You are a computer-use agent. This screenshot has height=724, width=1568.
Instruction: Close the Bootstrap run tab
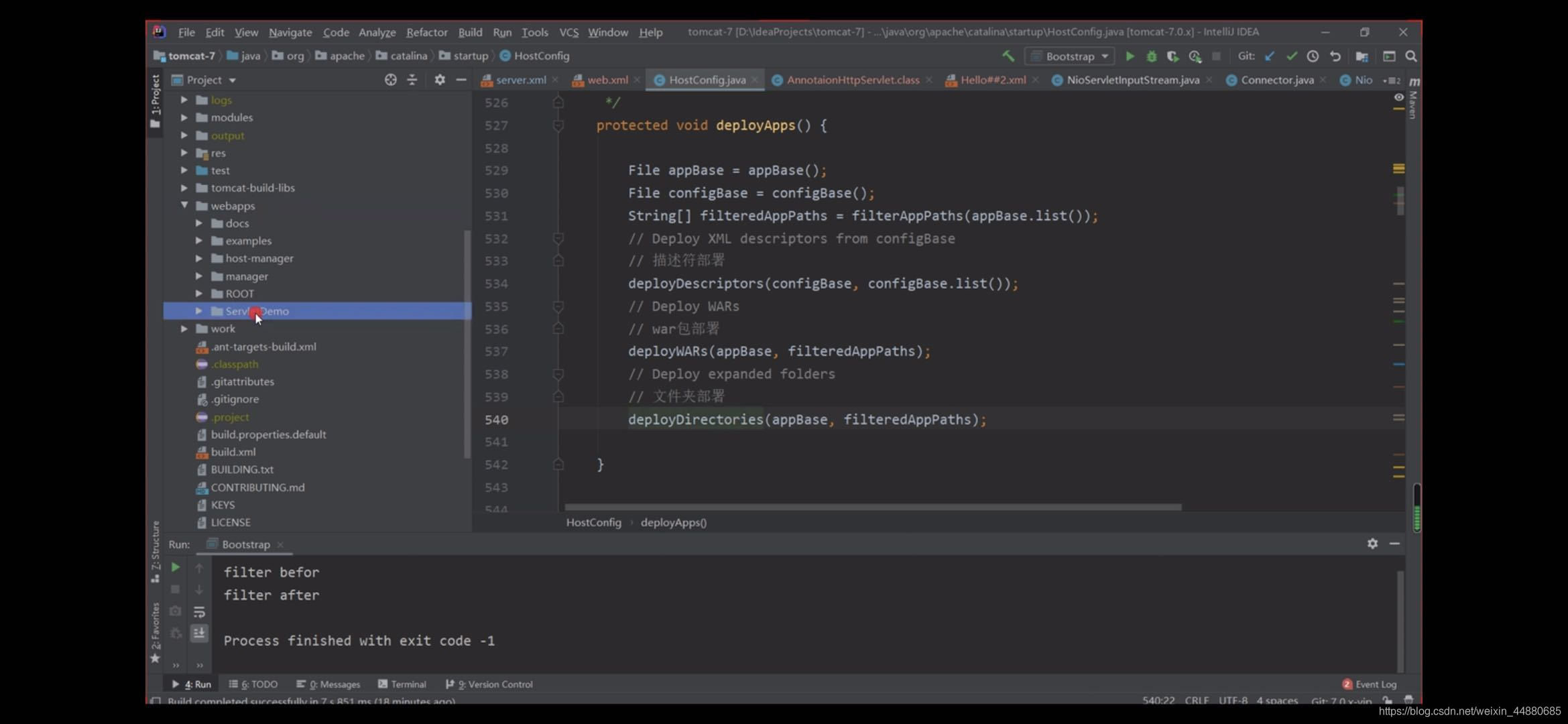280,544
